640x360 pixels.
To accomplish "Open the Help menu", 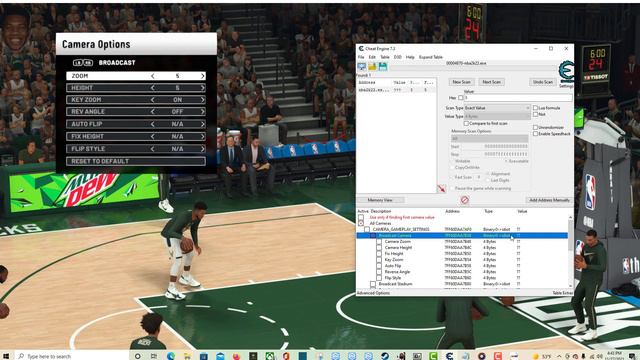I will (x=410, y=57).
